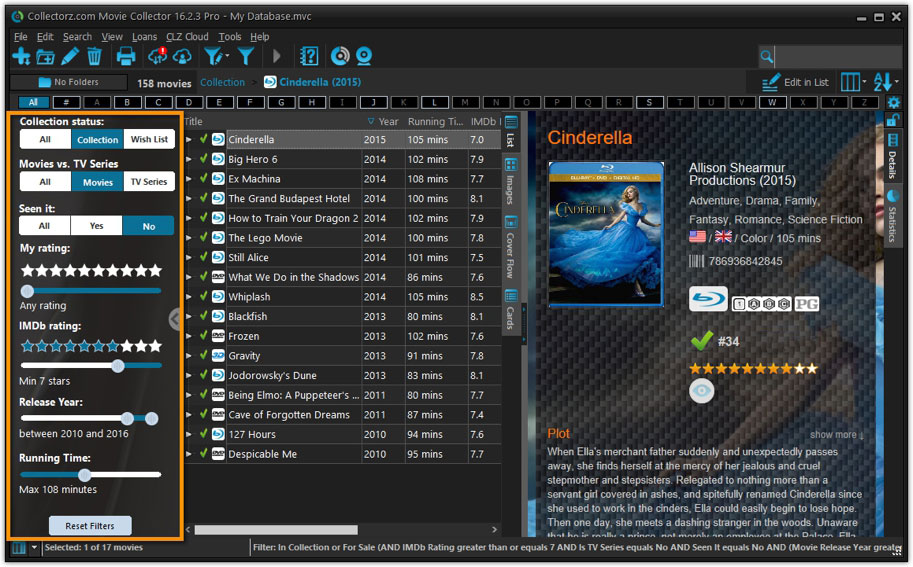Click the Cinderella cover thumbnail
Viewport: 913px width, 567px height.
tap(606, 234)
